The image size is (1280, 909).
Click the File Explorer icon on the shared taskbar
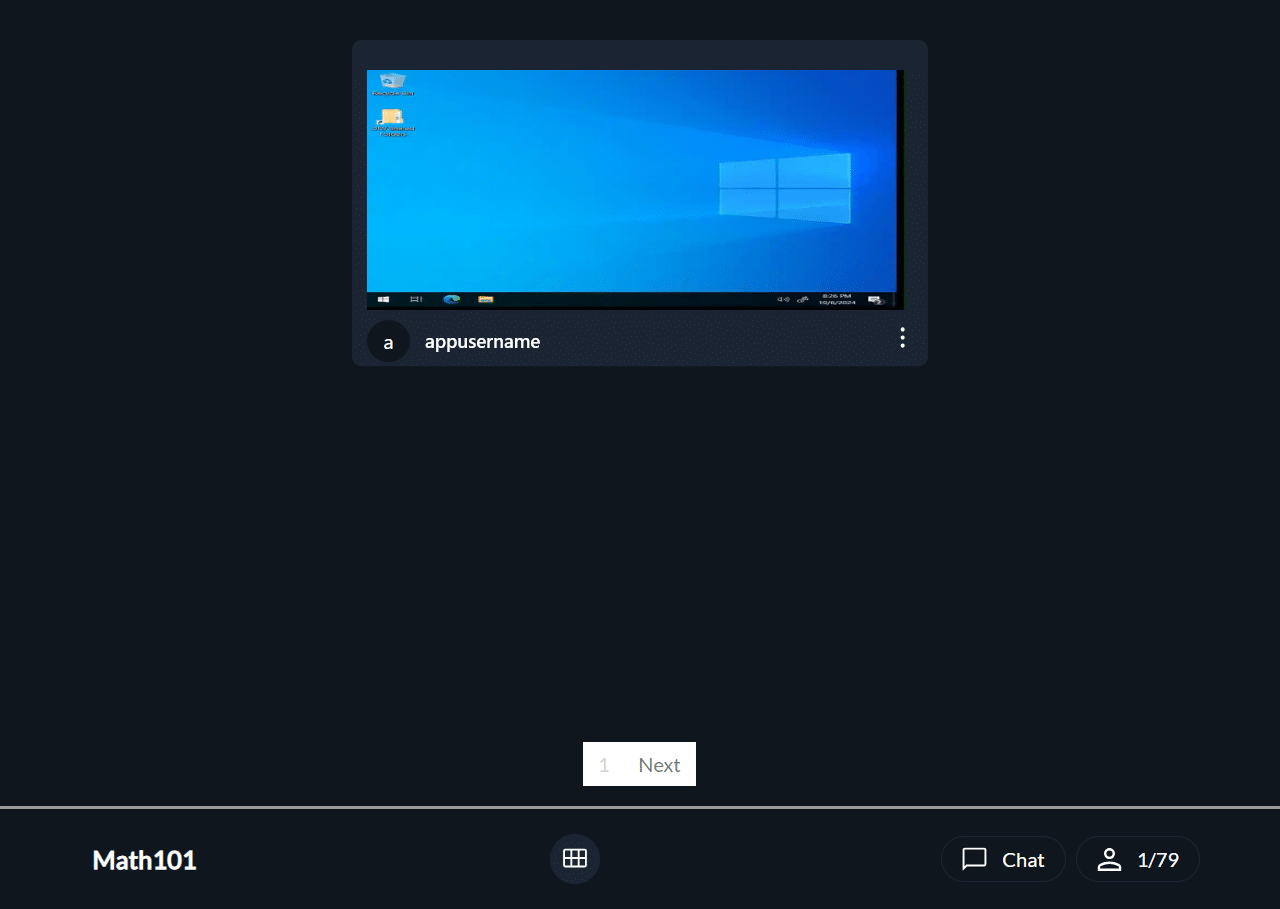(485, 298)
